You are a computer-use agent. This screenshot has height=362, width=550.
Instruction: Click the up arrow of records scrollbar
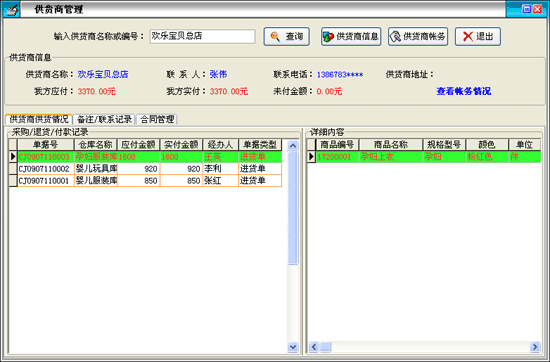pos(293,145)
